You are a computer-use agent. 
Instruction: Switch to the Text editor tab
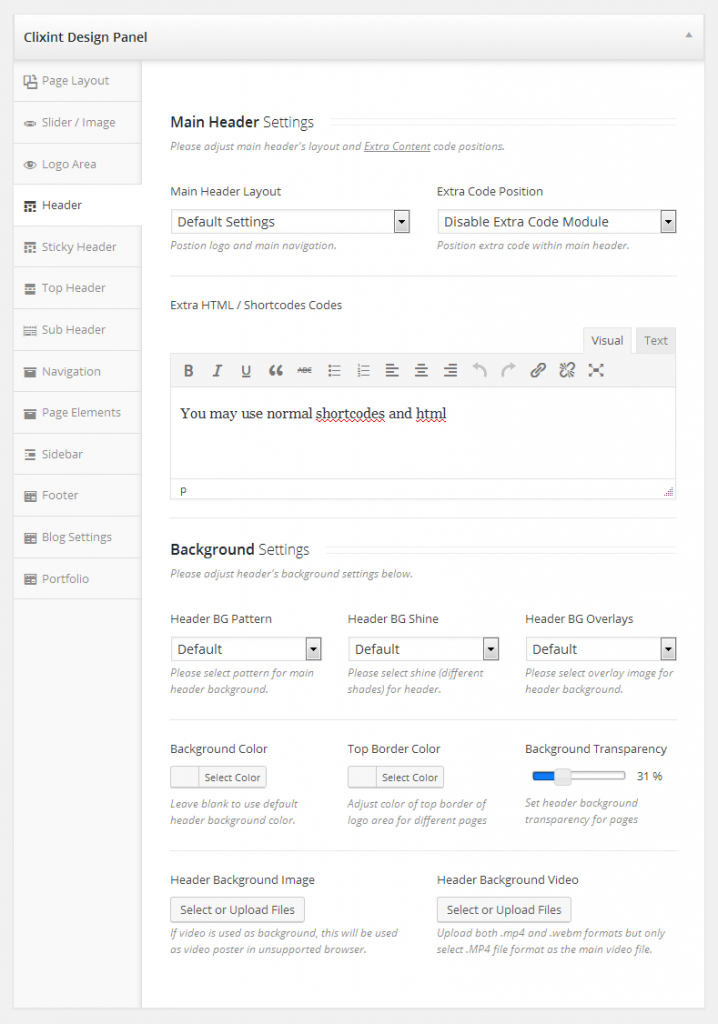pos(655,341)
